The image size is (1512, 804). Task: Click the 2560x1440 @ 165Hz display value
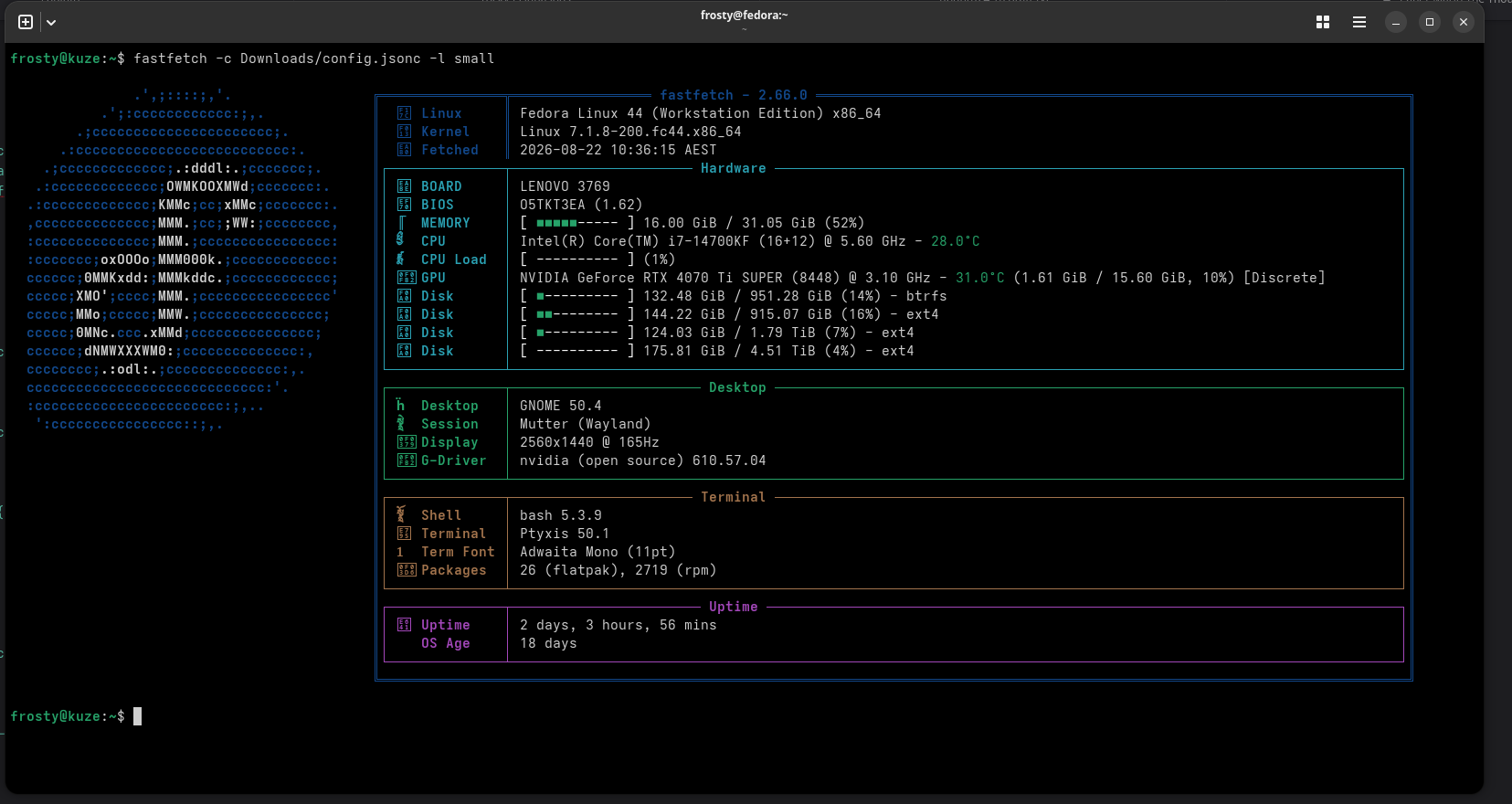click(x=589, y=442)
